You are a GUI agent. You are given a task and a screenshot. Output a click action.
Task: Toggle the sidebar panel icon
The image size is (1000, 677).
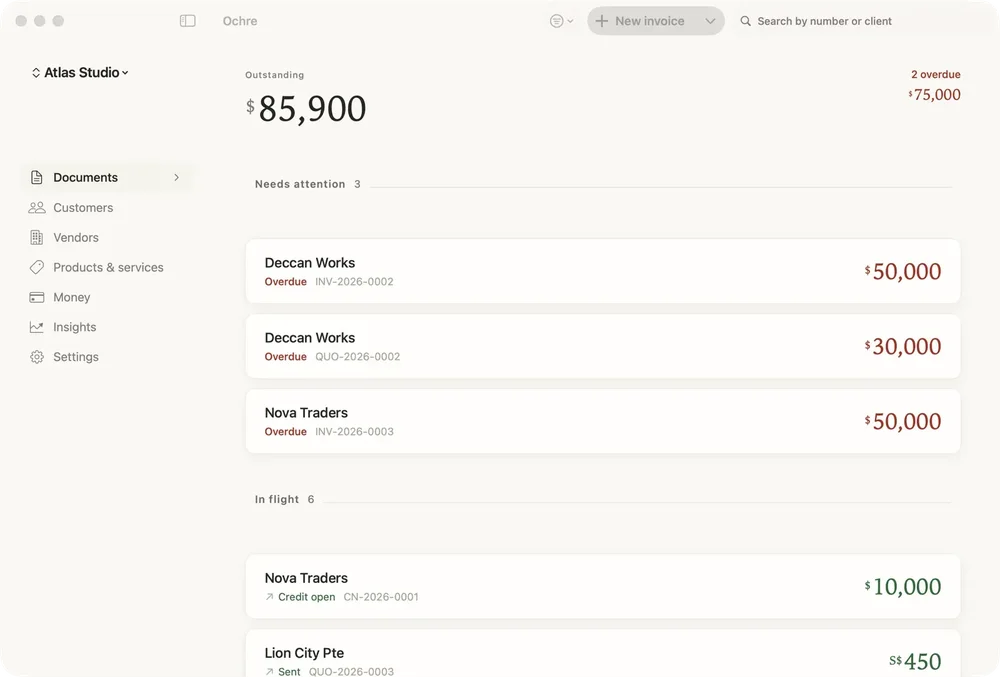[188, 21]
